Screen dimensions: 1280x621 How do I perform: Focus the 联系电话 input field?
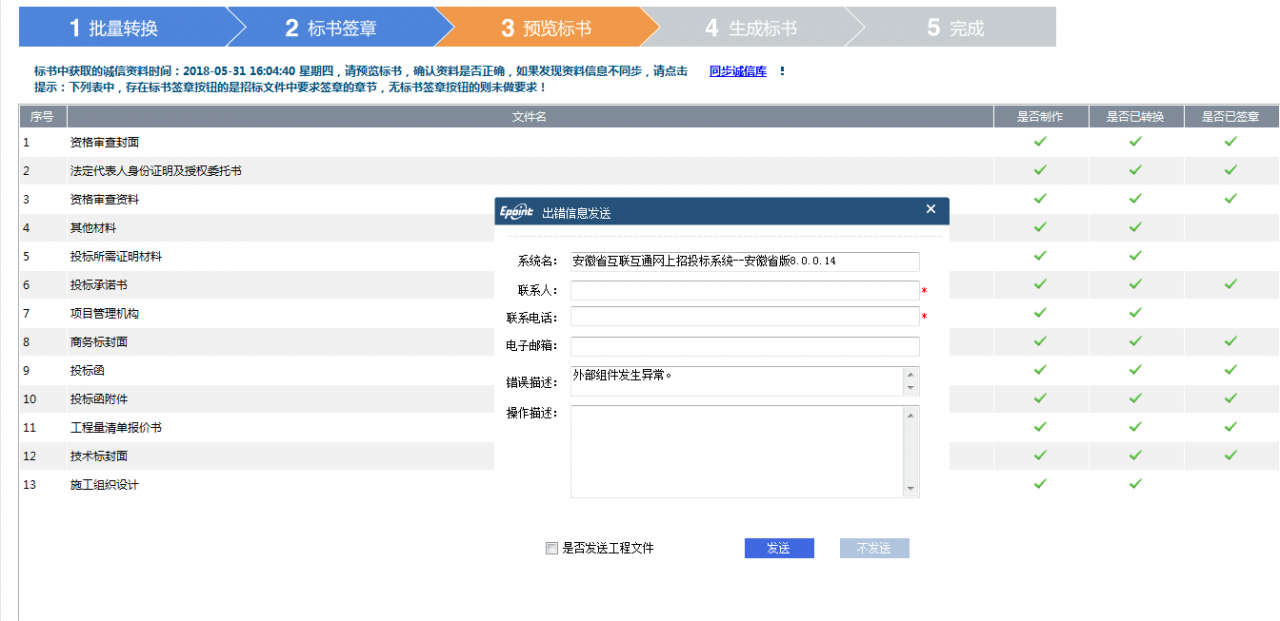[744, 317]
